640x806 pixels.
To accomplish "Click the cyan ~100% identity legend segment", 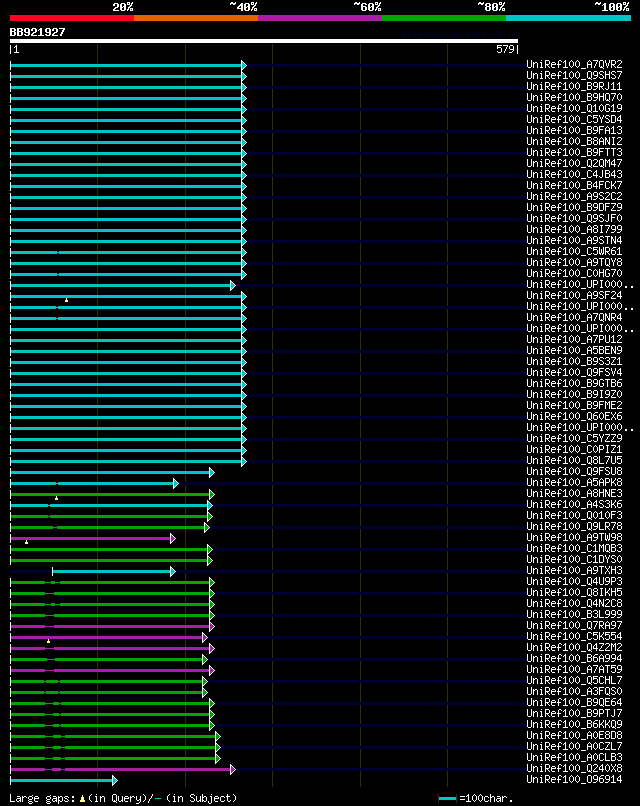I will [569, 18].
